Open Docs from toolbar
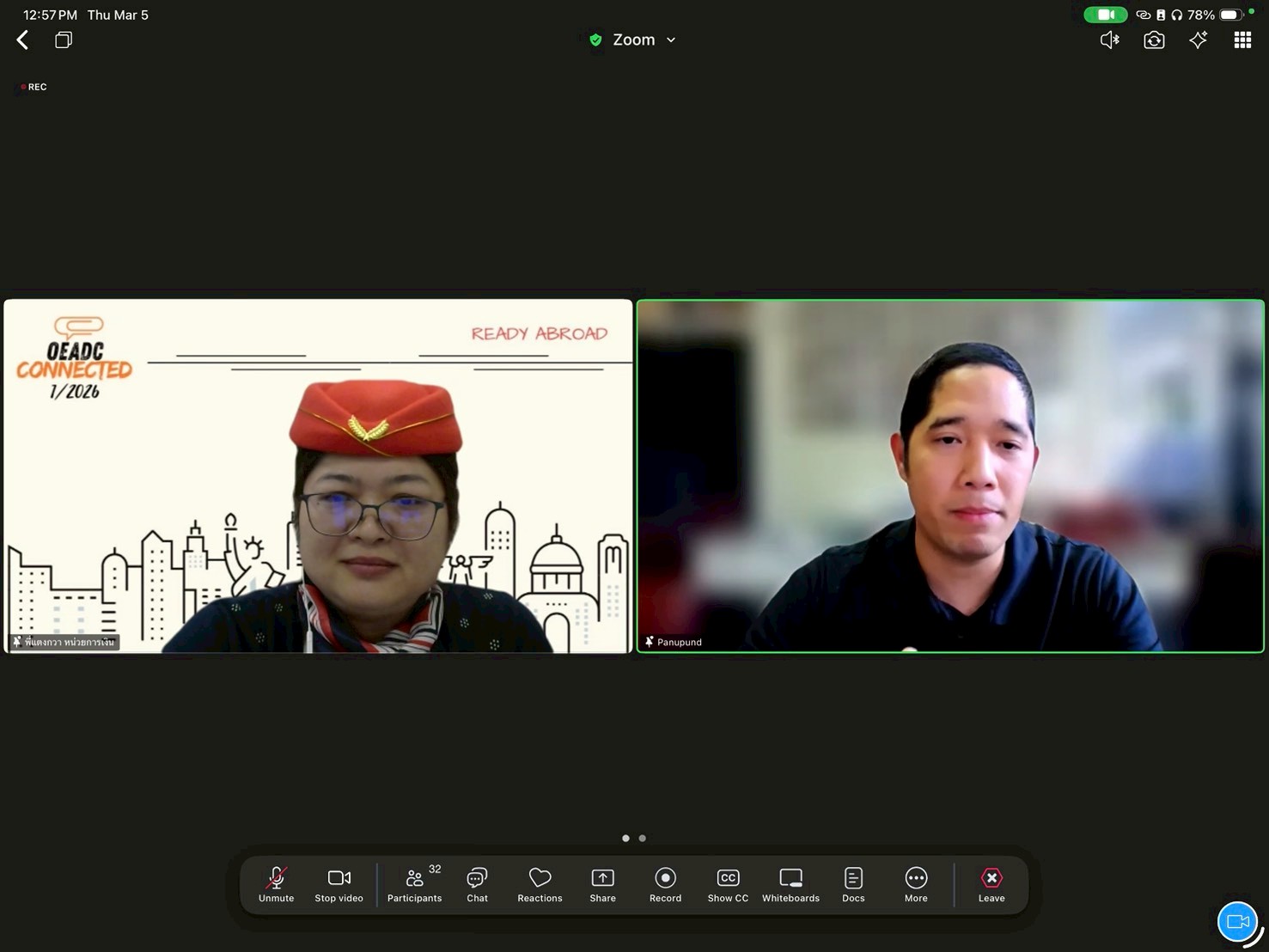 click(x=853, y=884)
